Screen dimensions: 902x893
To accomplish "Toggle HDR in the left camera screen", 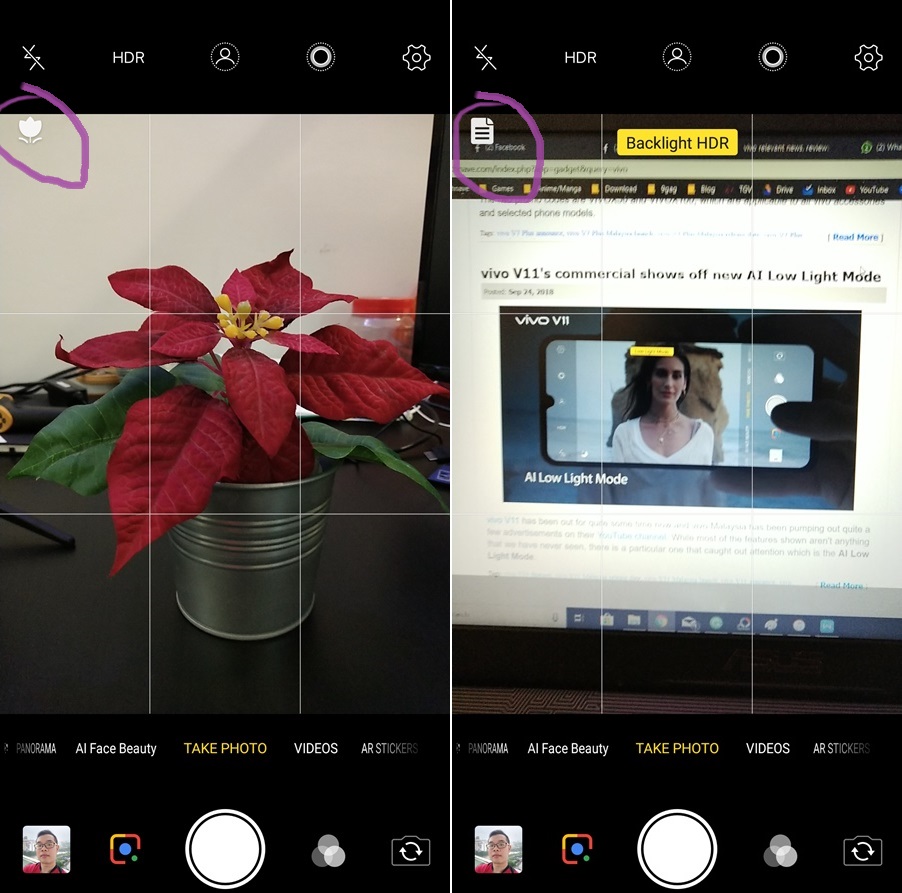I will [x=128, y=58].
